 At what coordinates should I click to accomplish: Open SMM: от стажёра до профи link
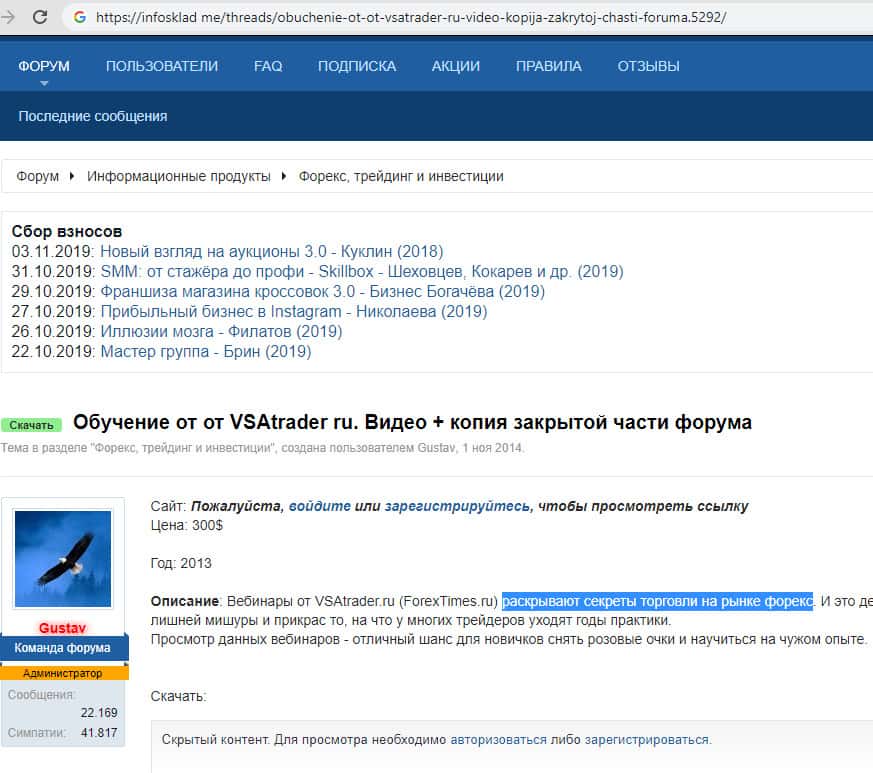pos(362,272)
